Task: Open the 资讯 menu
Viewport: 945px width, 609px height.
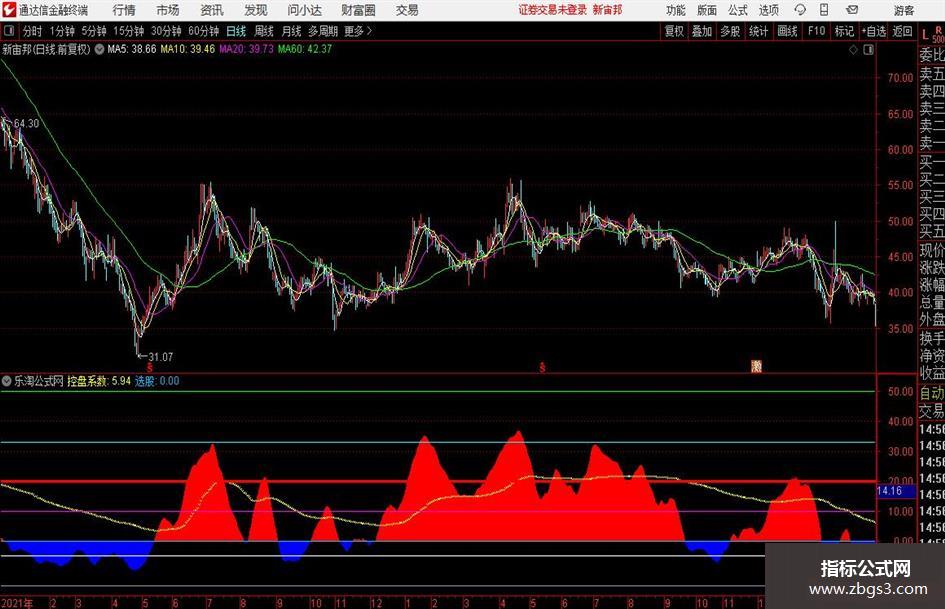Action: point(212,10)
